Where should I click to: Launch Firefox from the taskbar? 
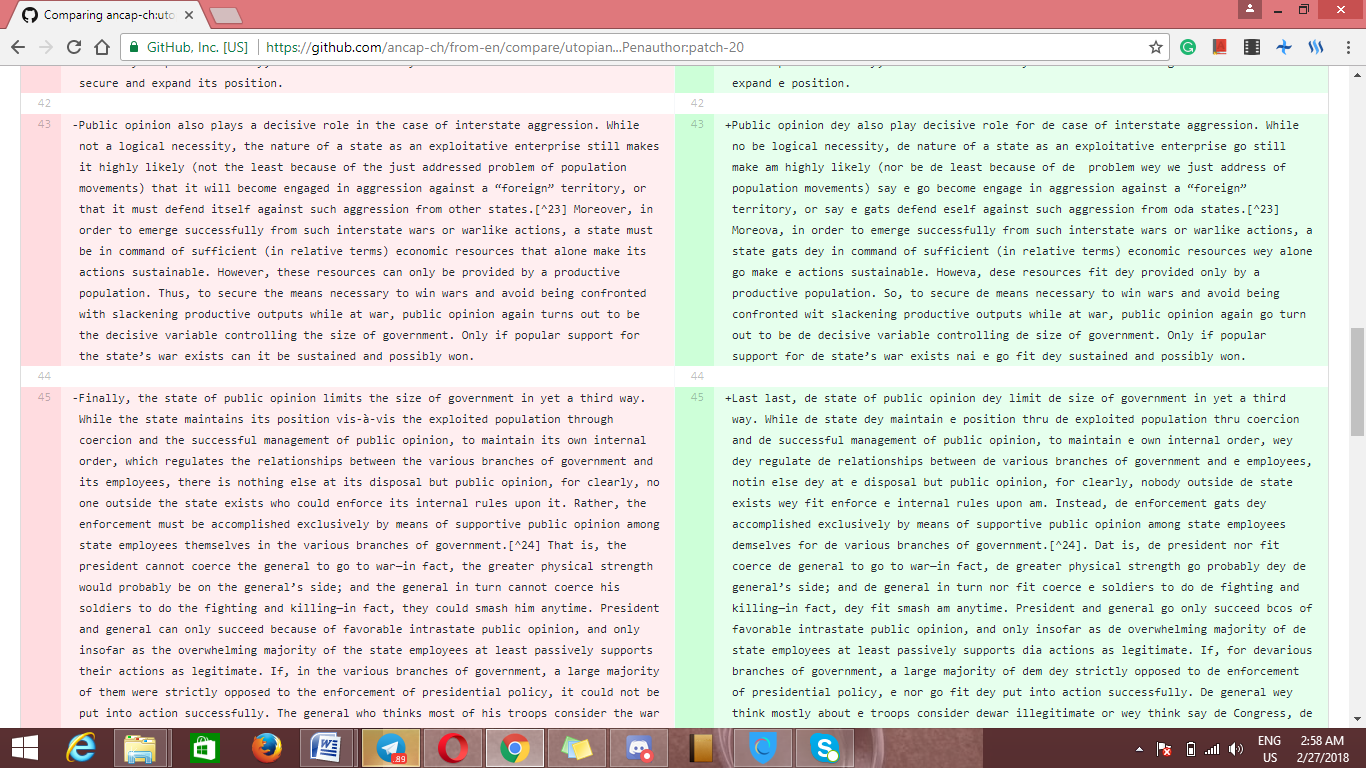point(266,748)
